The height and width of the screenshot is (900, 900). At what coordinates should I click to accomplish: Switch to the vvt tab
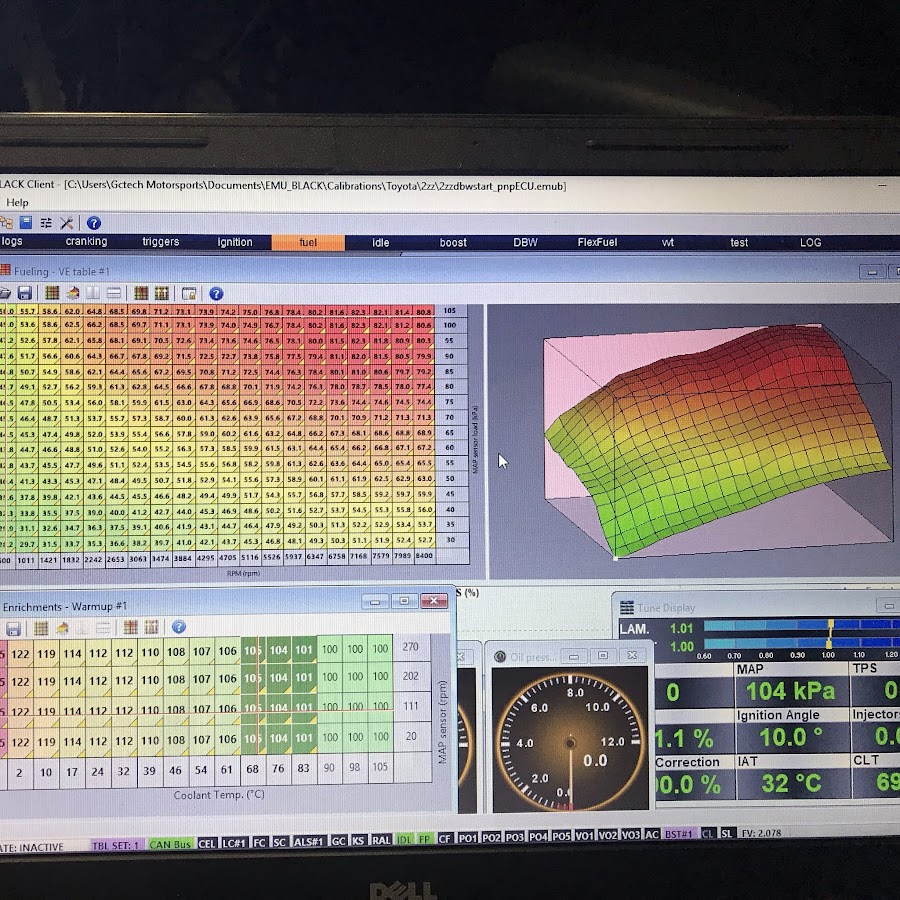[668, 243]
